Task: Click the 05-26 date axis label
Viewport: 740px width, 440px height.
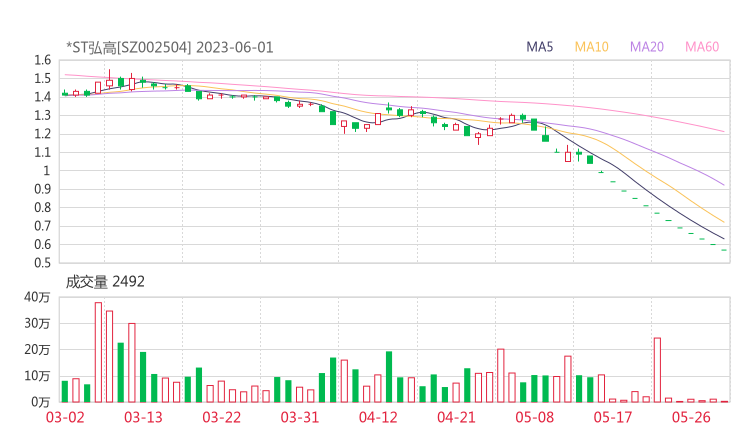Action: click(691, 417)
